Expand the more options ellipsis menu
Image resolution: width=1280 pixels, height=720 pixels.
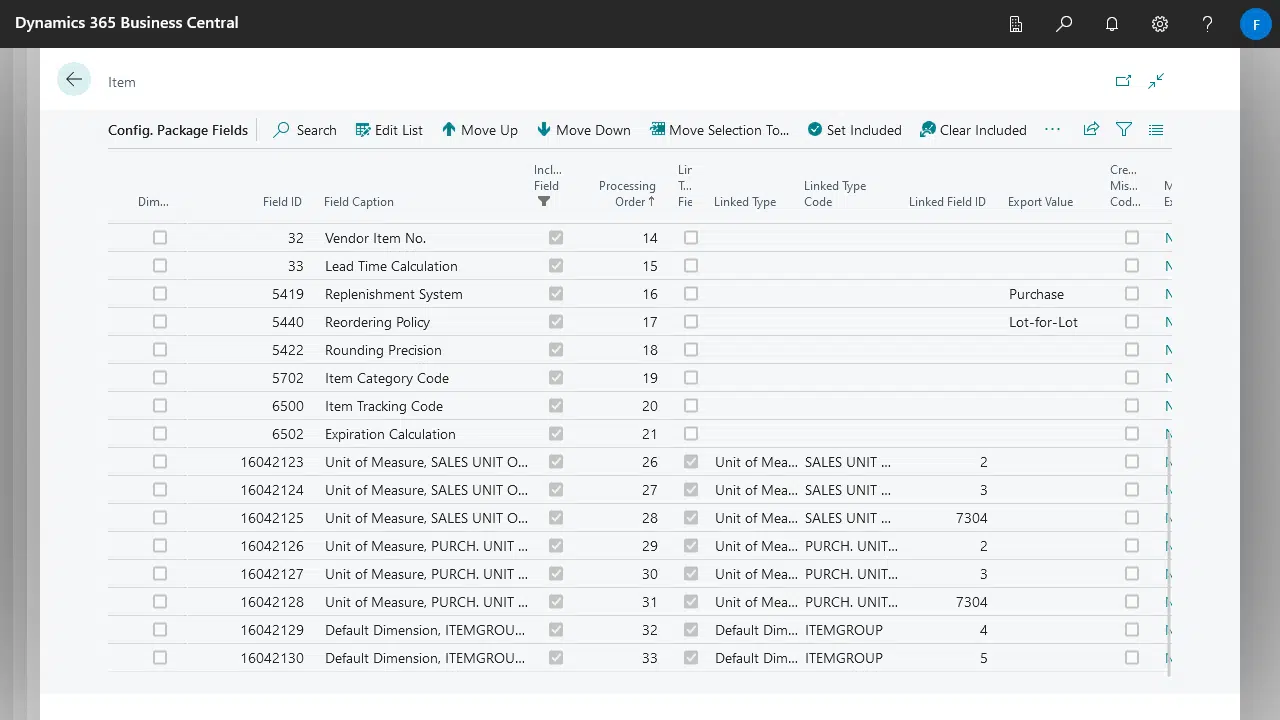click(1052, 129)
